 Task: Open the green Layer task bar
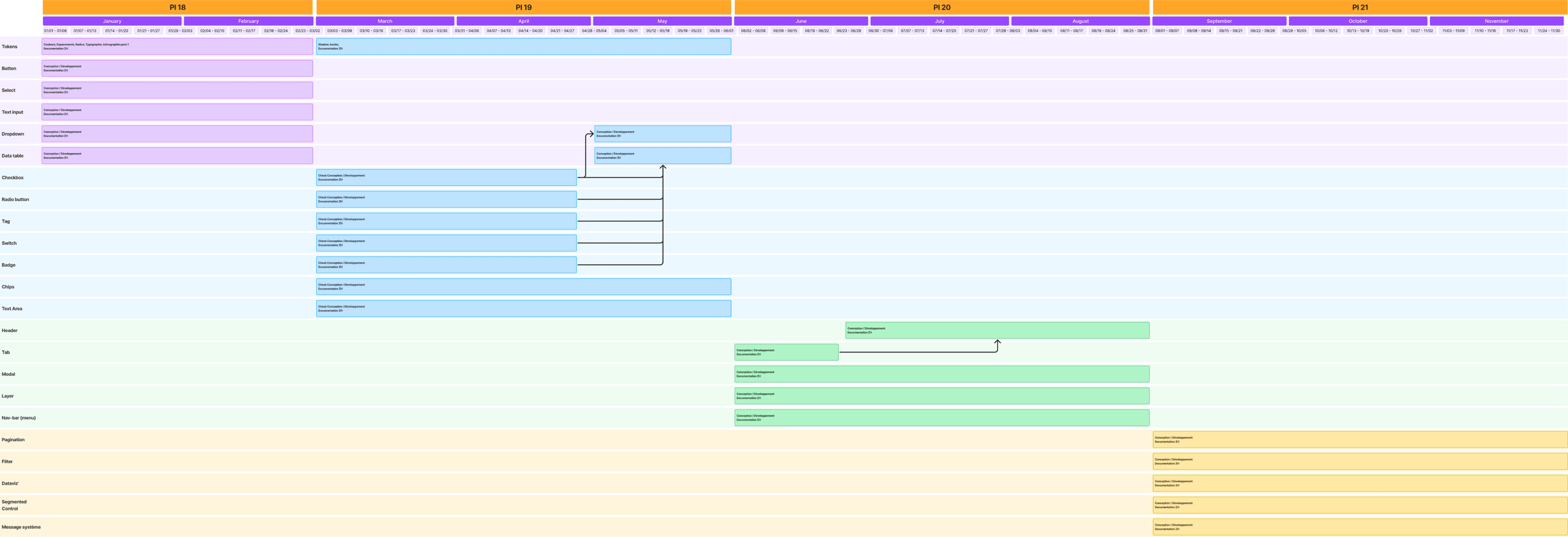pos(941,396)
